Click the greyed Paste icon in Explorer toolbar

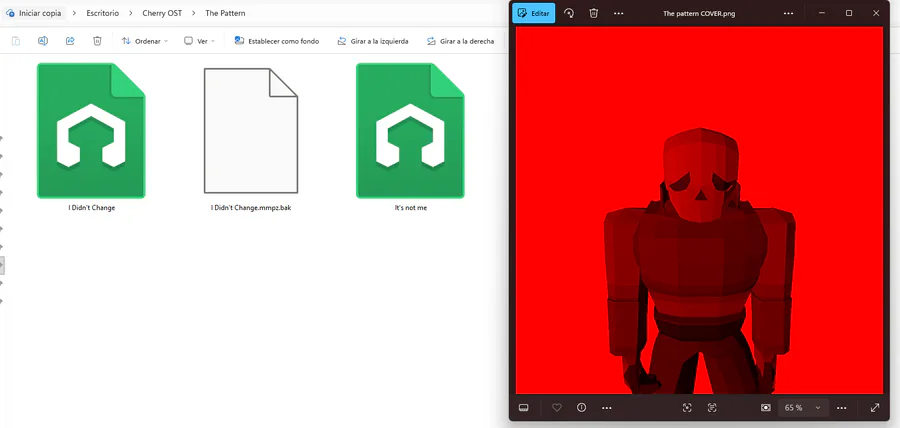point(15,41)
